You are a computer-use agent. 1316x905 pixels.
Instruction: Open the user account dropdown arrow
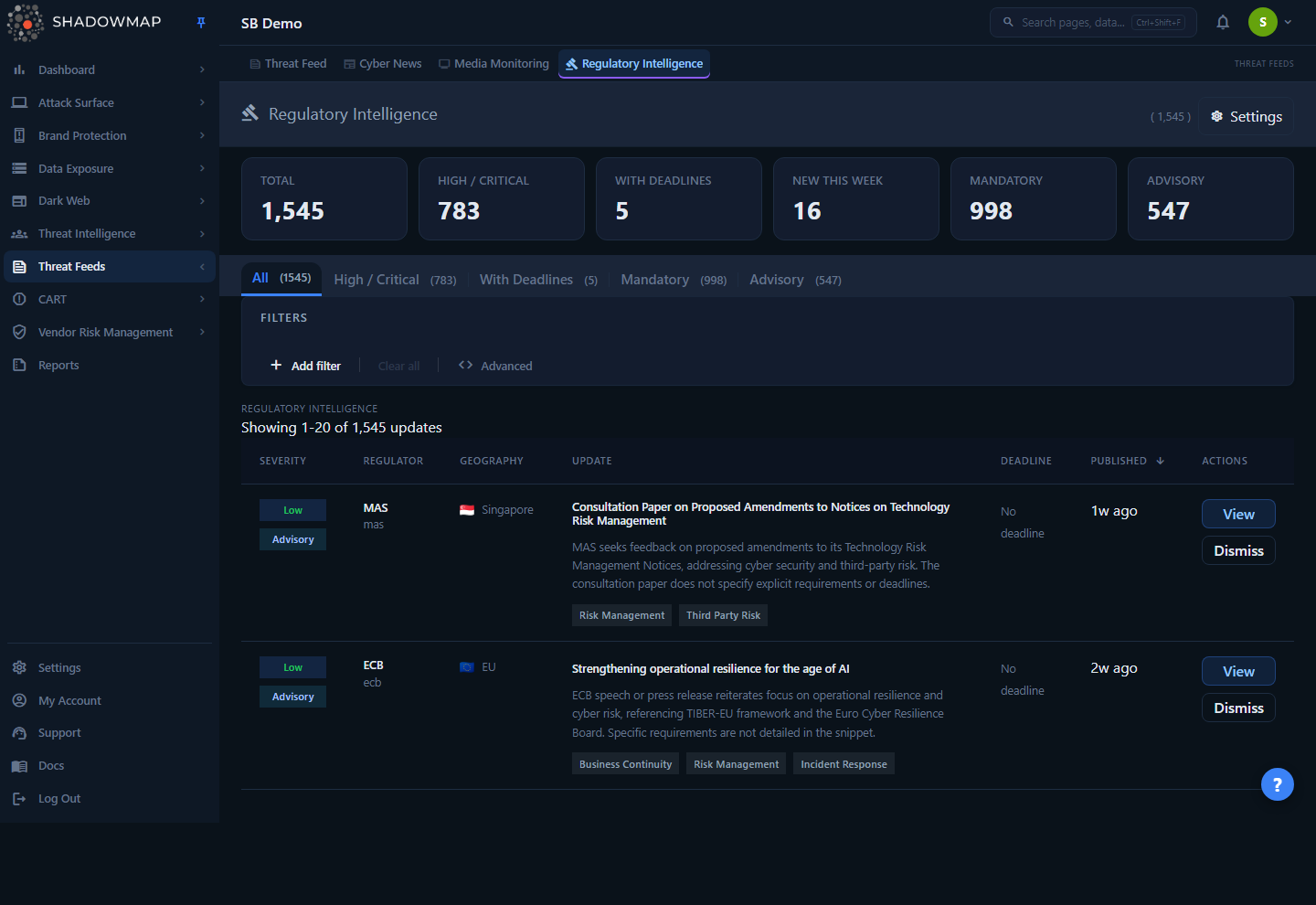pyautogui.click(x=1288, y=22)
